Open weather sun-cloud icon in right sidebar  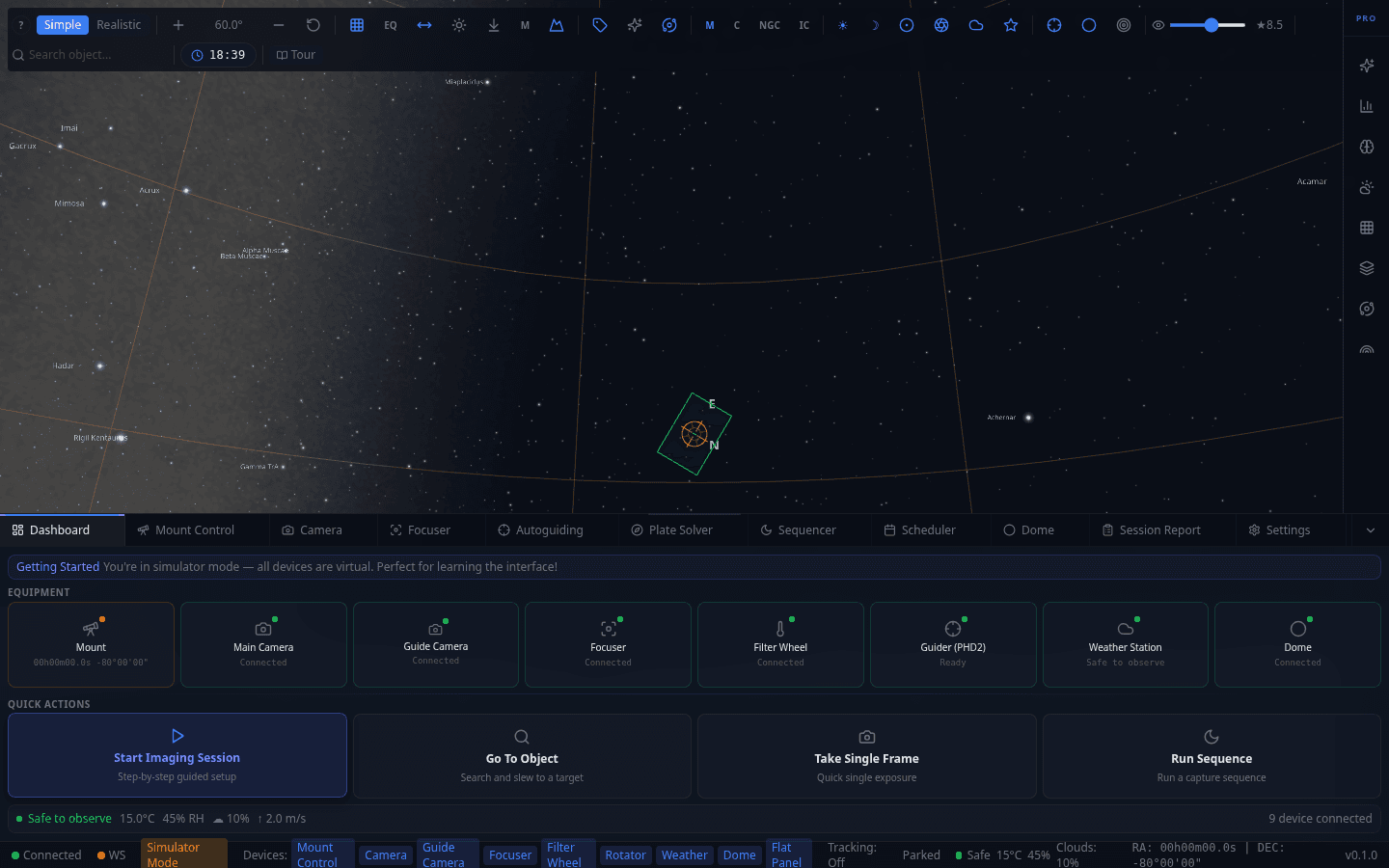[x=1367, y=187]
